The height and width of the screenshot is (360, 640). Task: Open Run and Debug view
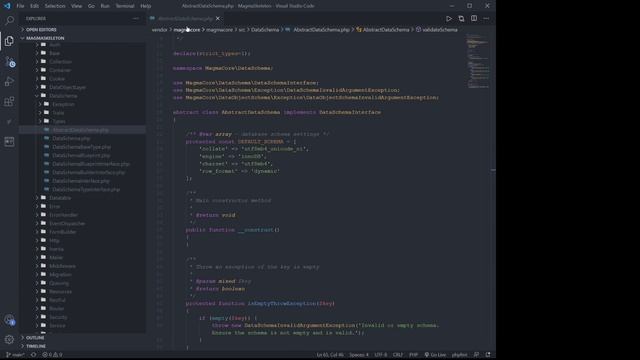pos(9,82)
